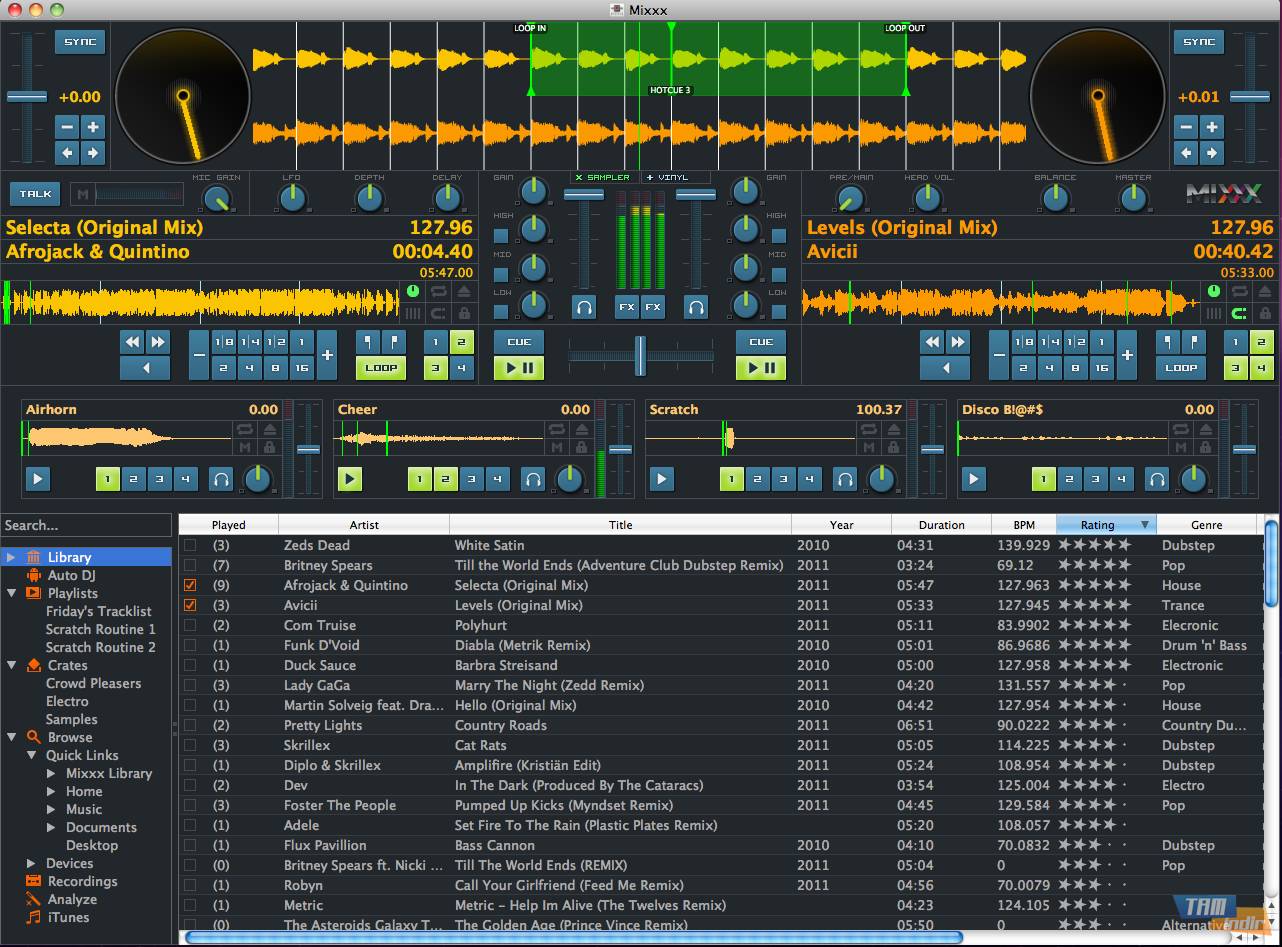Toggle left deck HIGH EQ kill button
The width and height of the screenshot is (1282, 947).
(x=501, y=236)
